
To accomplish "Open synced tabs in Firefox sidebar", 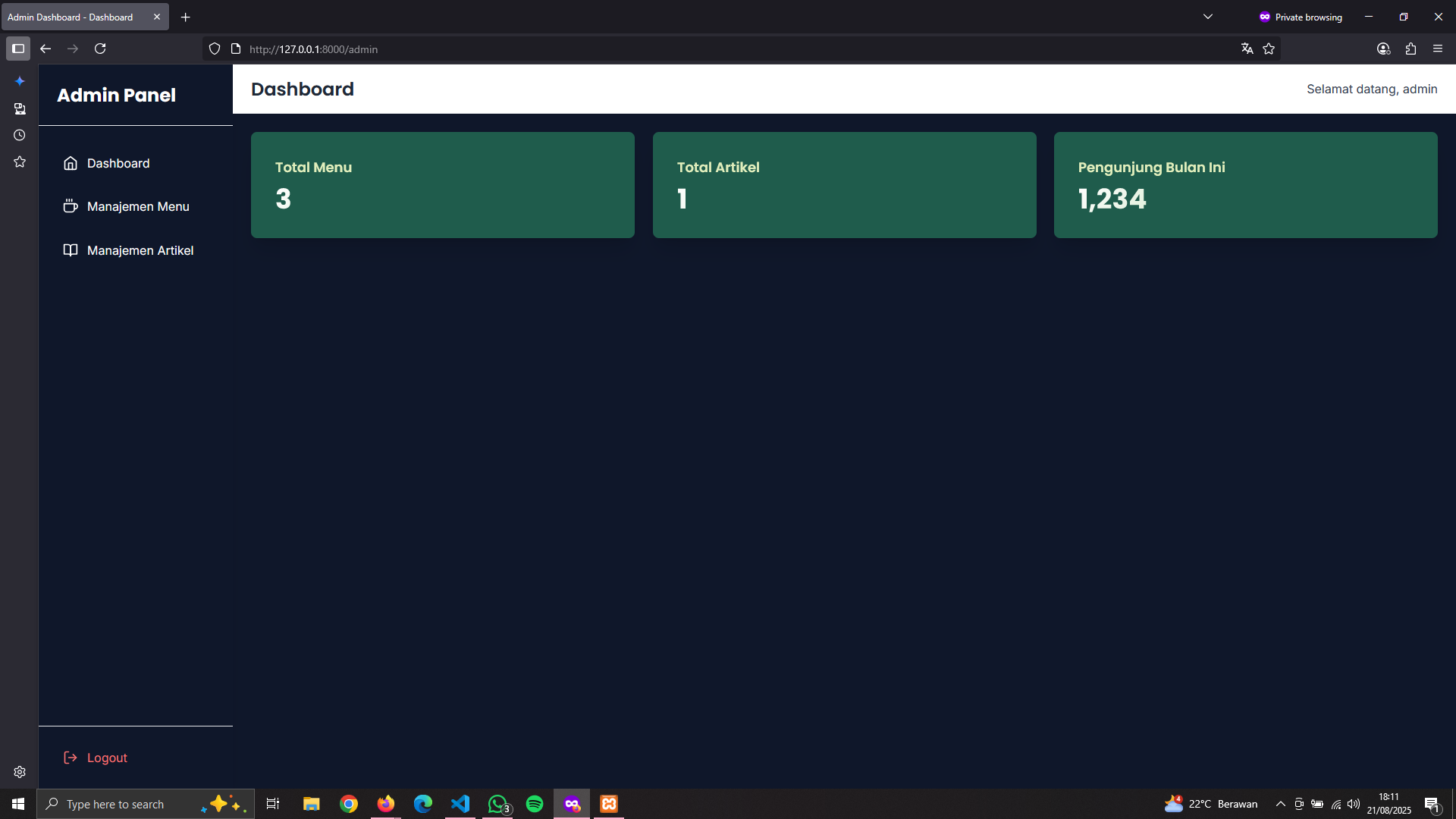I will (x=20, y=108).
